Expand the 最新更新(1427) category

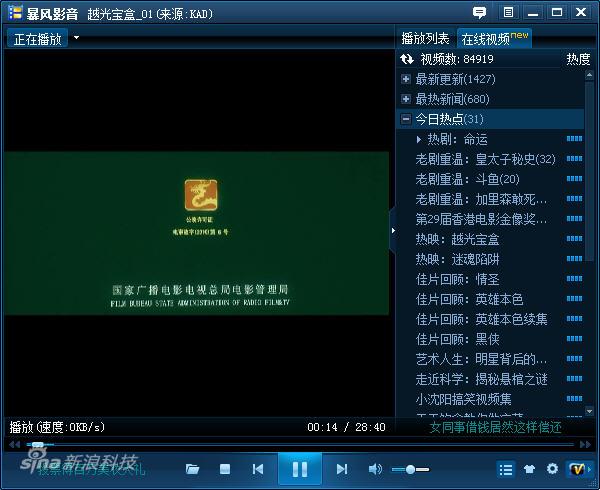pos(406,79)
